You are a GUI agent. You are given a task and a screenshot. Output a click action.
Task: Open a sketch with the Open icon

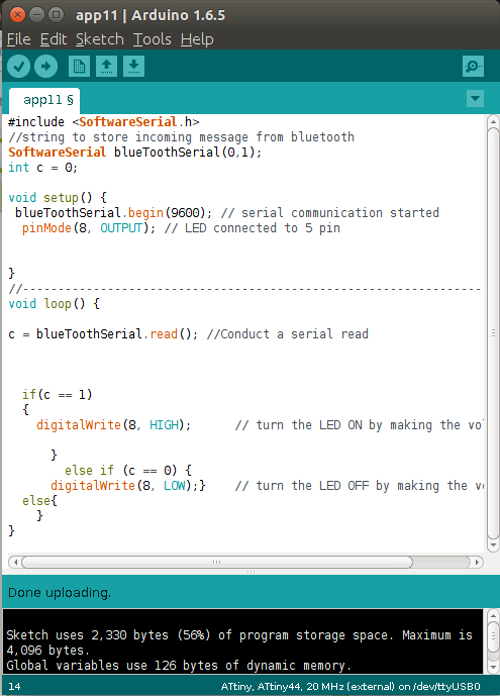[x=107, y=67]
